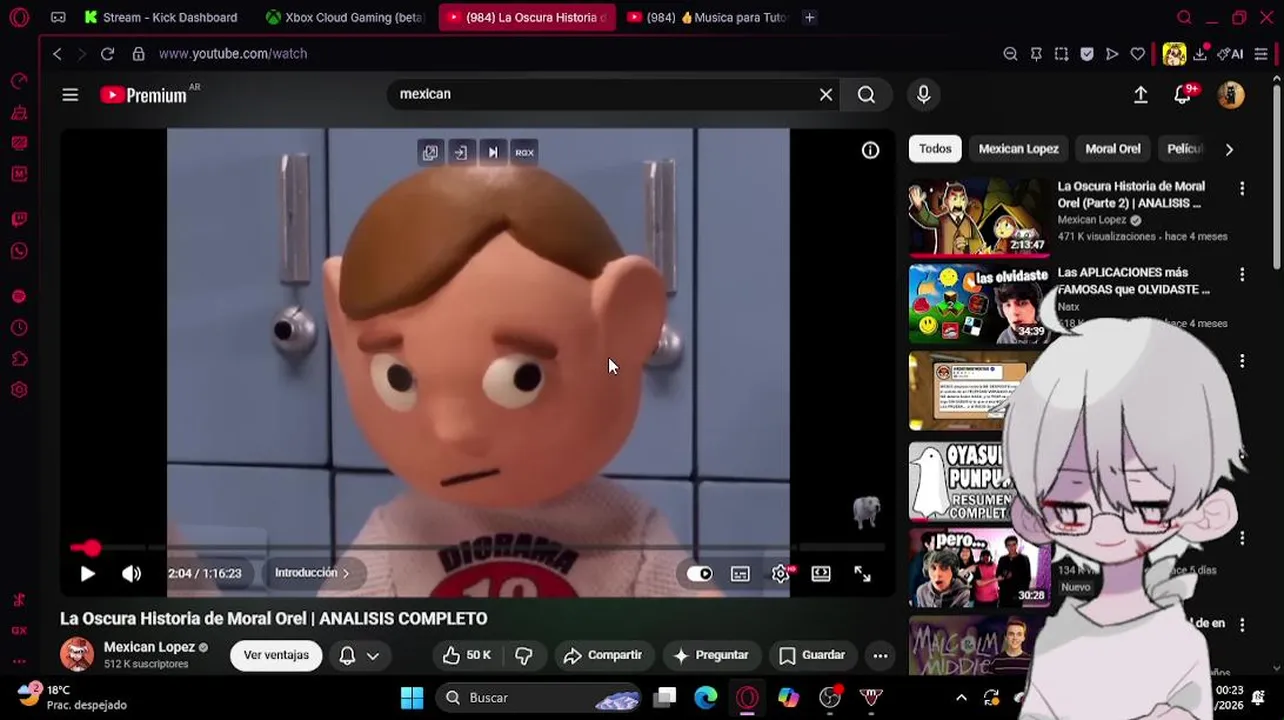The height and width of the screenshot is (720, 1284).
Task: Enter fullscreen mode
Action: [862, 573]
